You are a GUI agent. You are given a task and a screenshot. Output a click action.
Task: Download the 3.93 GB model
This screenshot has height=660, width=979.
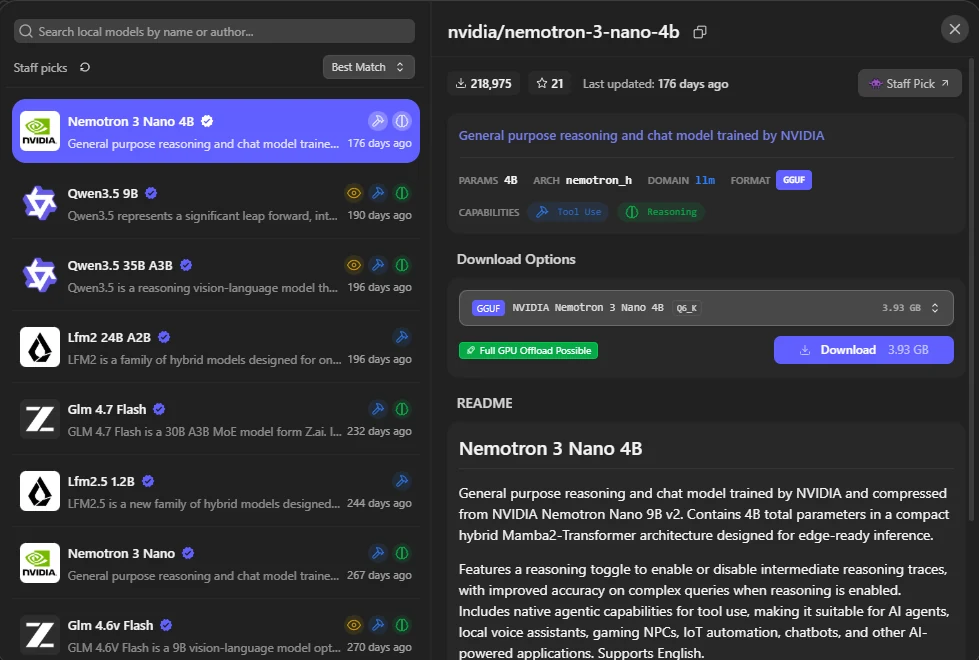coord(863,350)
